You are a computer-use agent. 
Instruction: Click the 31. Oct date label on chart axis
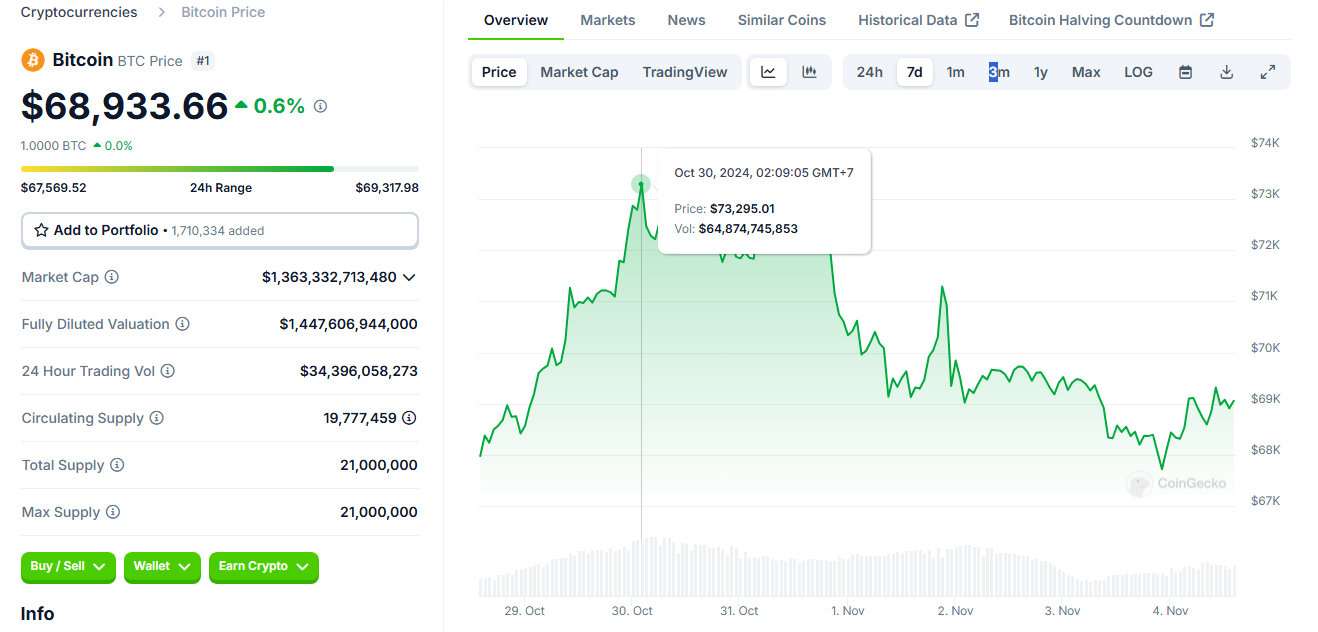pyautogui.click(x=740, y=611)
